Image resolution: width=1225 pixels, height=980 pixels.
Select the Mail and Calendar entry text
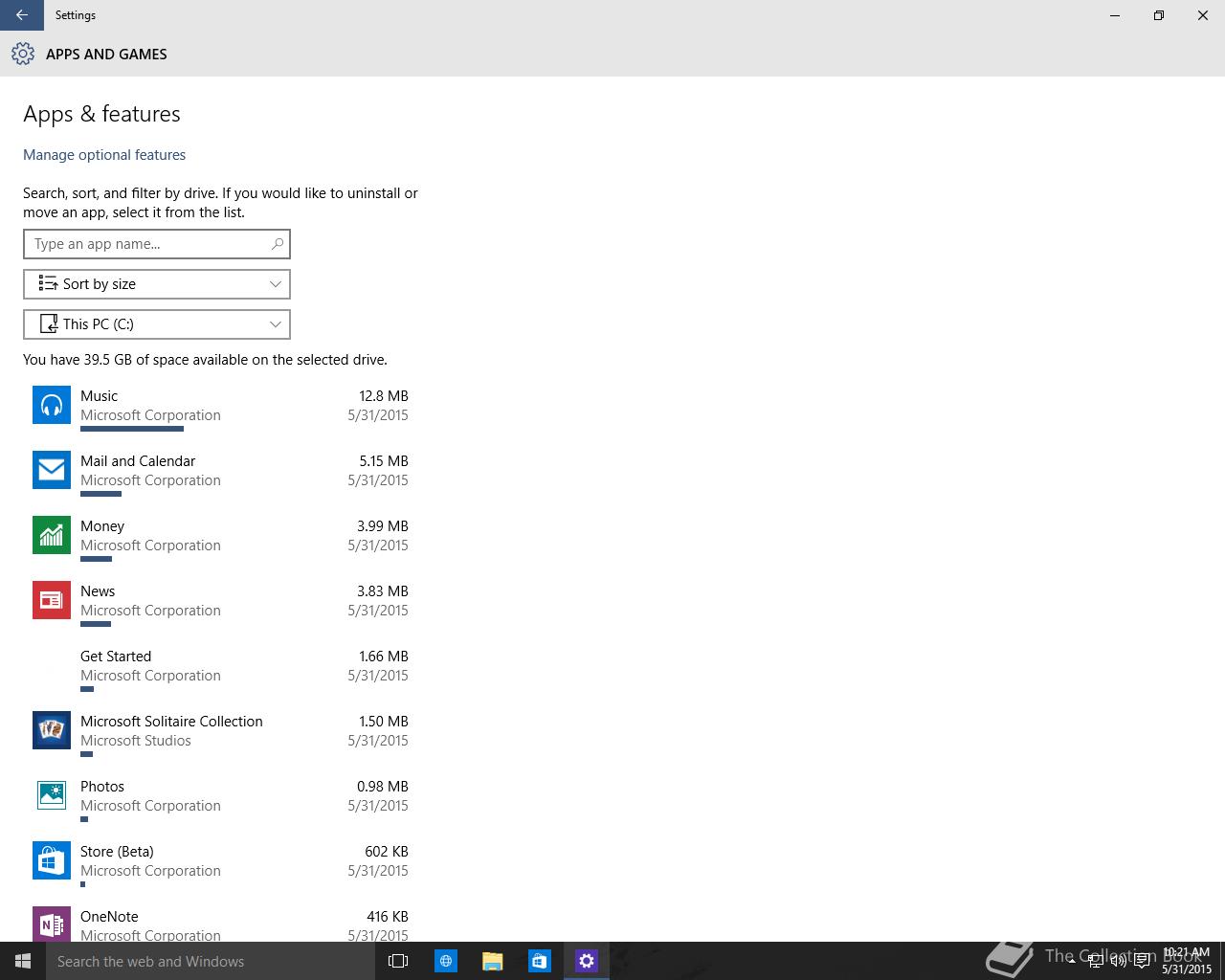138,461
